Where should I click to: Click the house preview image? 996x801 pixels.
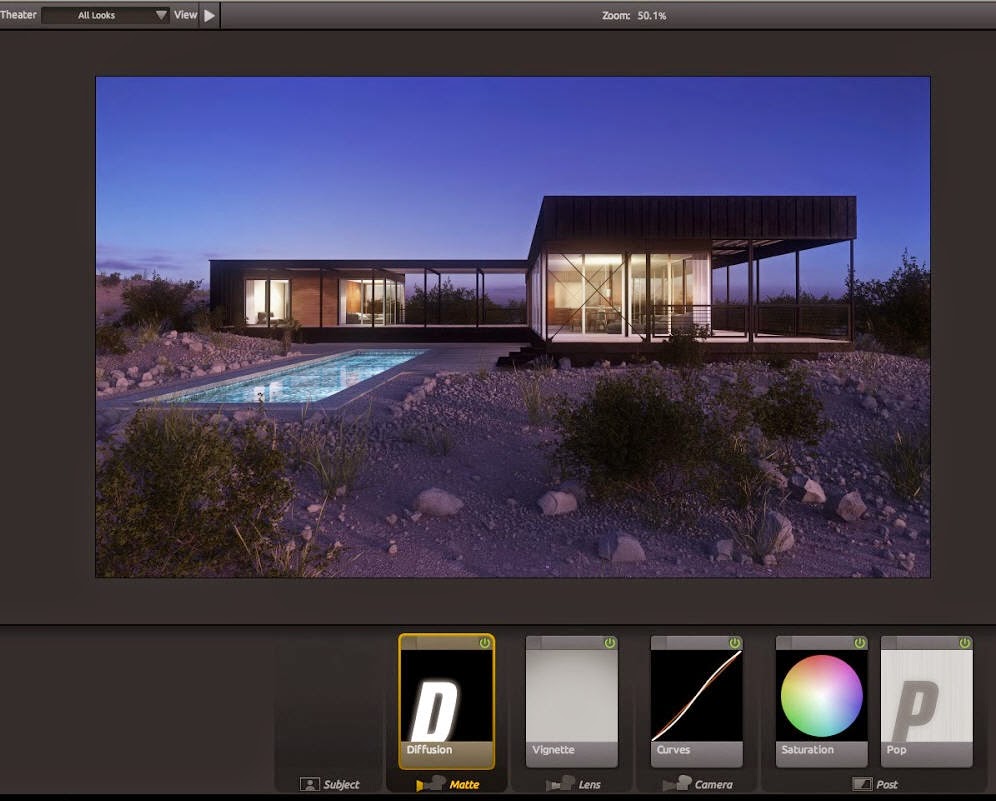(x=513, y=327)
